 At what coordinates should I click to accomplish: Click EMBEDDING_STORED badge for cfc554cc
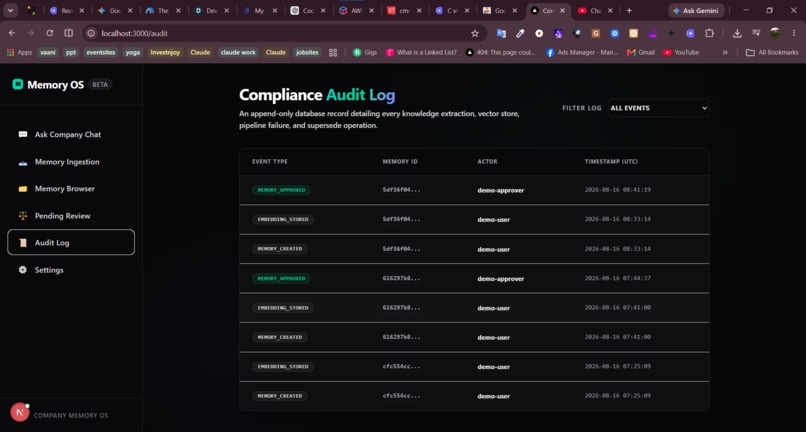283,367
